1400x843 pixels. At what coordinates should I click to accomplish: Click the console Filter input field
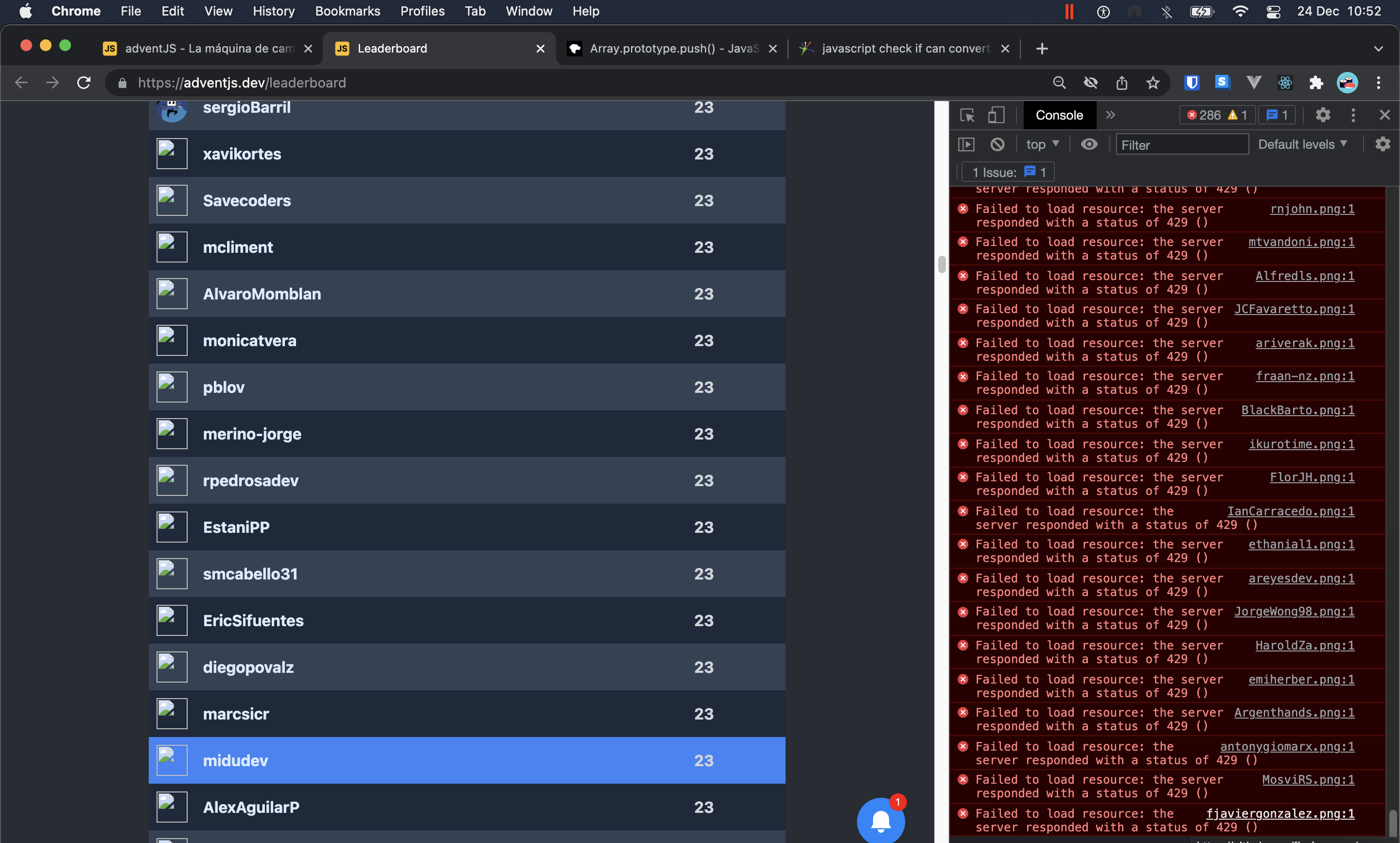point(1181,145)
